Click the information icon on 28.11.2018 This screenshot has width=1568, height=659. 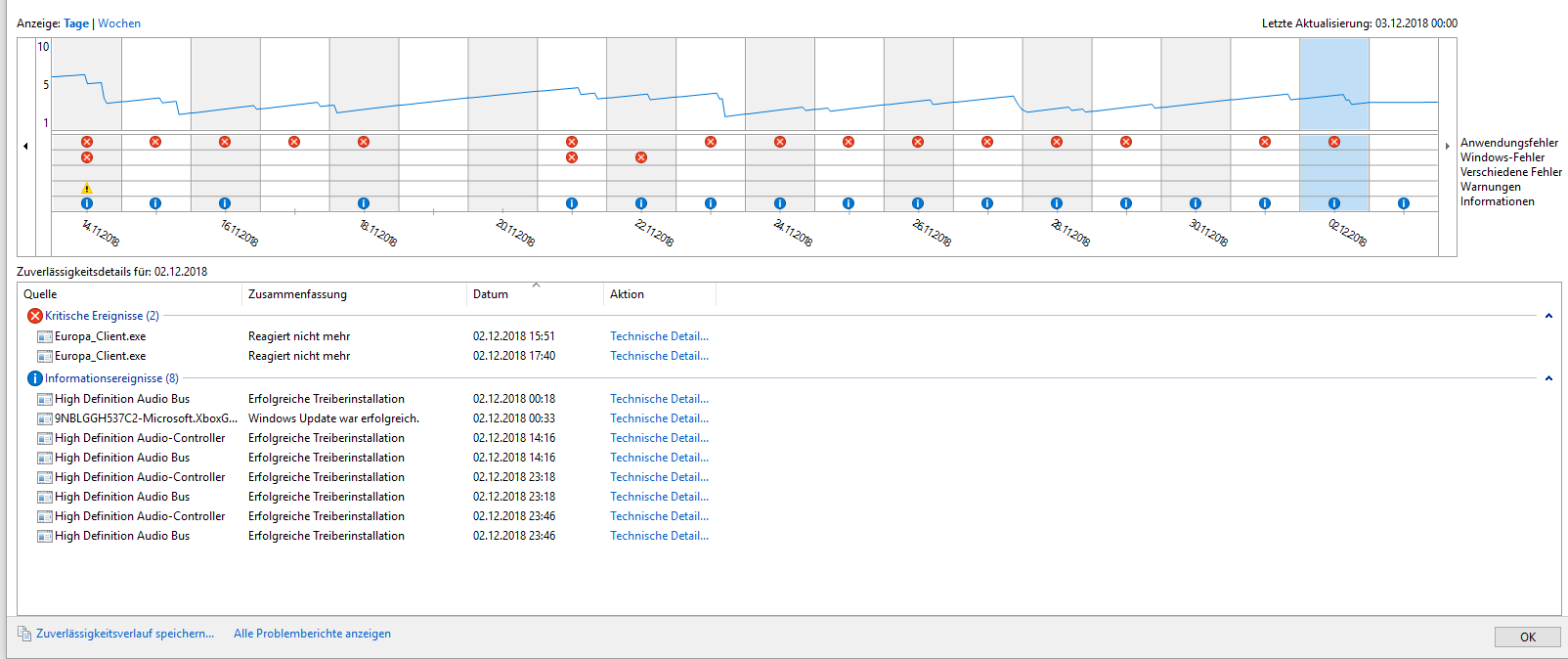pos(1057,203)
